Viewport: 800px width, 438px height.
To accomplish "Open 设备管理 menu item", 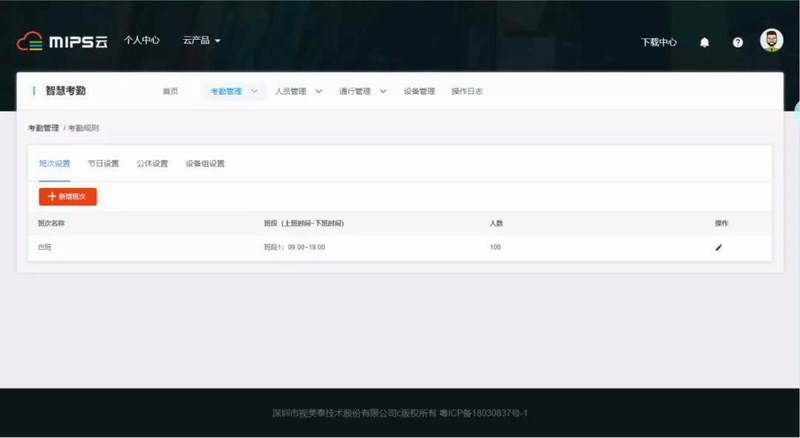I will (x=419, y=91).
